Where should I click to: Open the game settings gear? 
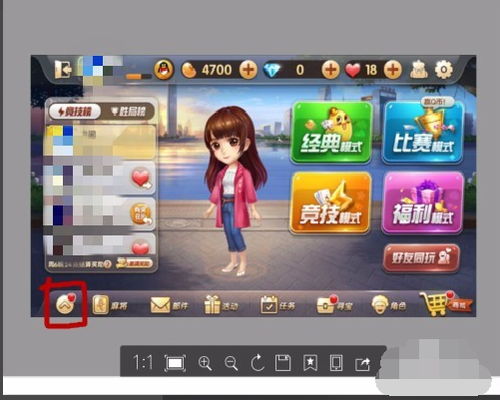[444, 70]
